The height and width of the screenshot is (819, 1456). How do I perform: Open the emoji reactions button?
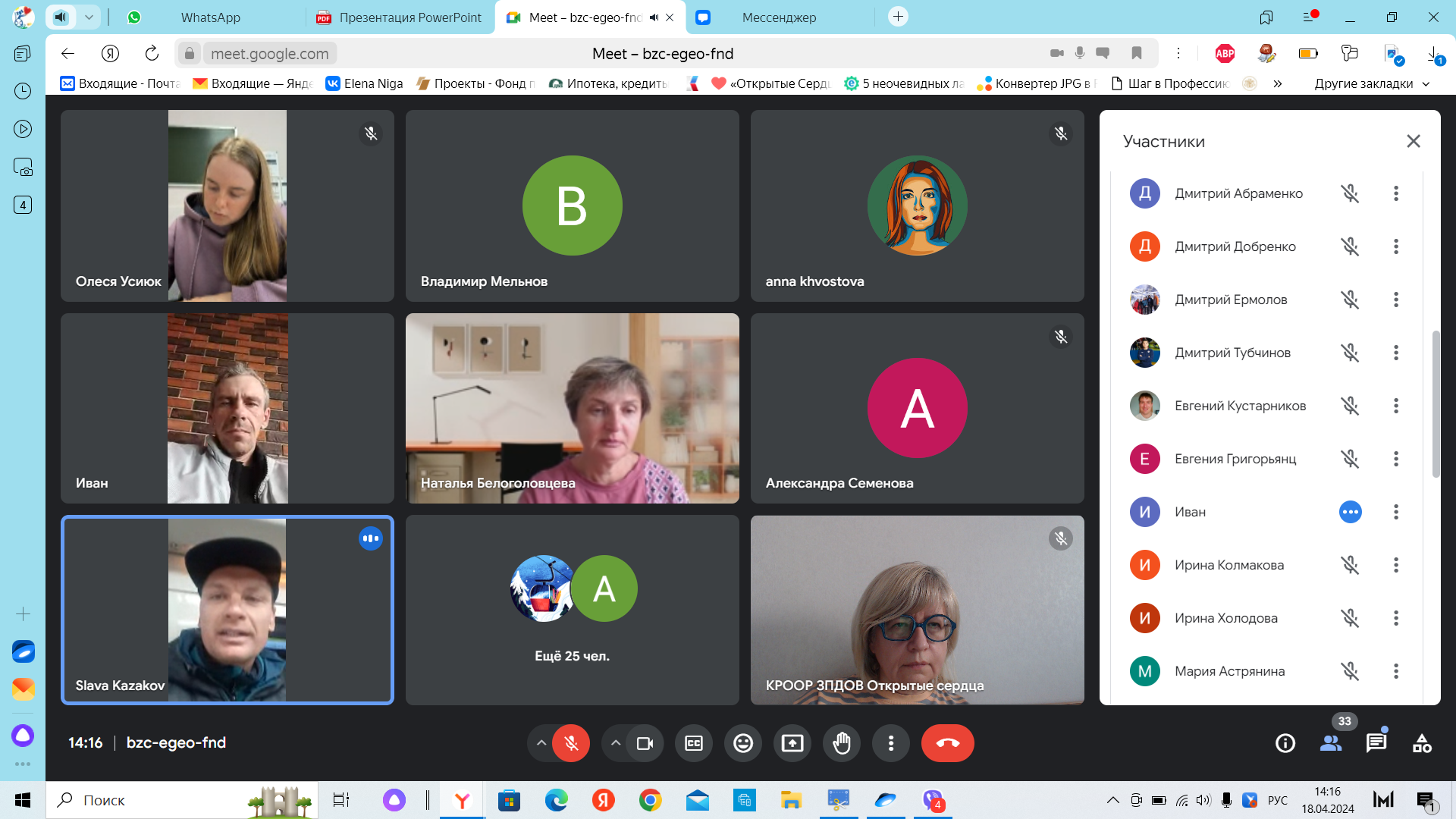tap(743, 743)
